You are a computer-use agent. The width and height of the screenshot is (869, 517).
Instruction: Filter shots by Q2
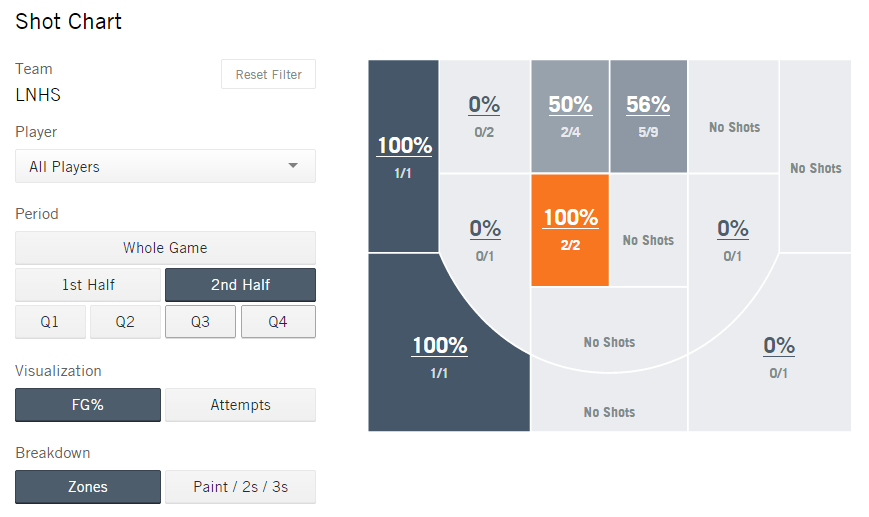click(x=125, y=322)
